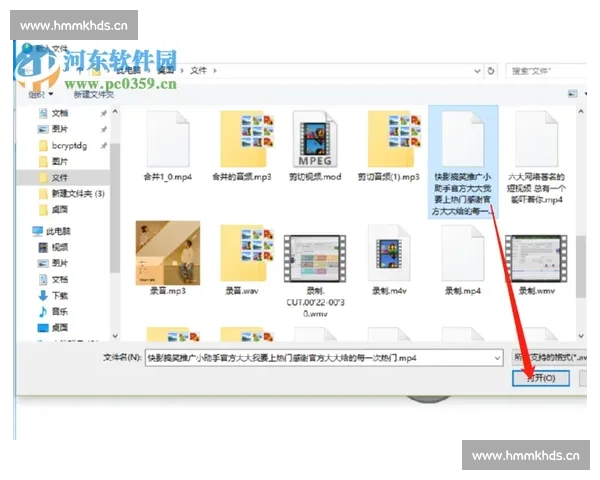Click the 搜索"文件" search box
The width and height of the screenshot is (600, 480).
click(546, 71)
